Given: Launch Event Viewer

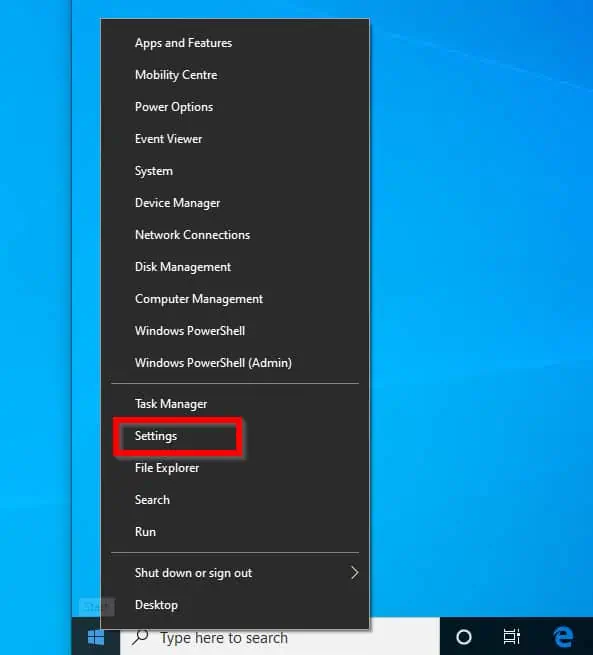Looking at the screenshot, I should (x=235, y=139).
